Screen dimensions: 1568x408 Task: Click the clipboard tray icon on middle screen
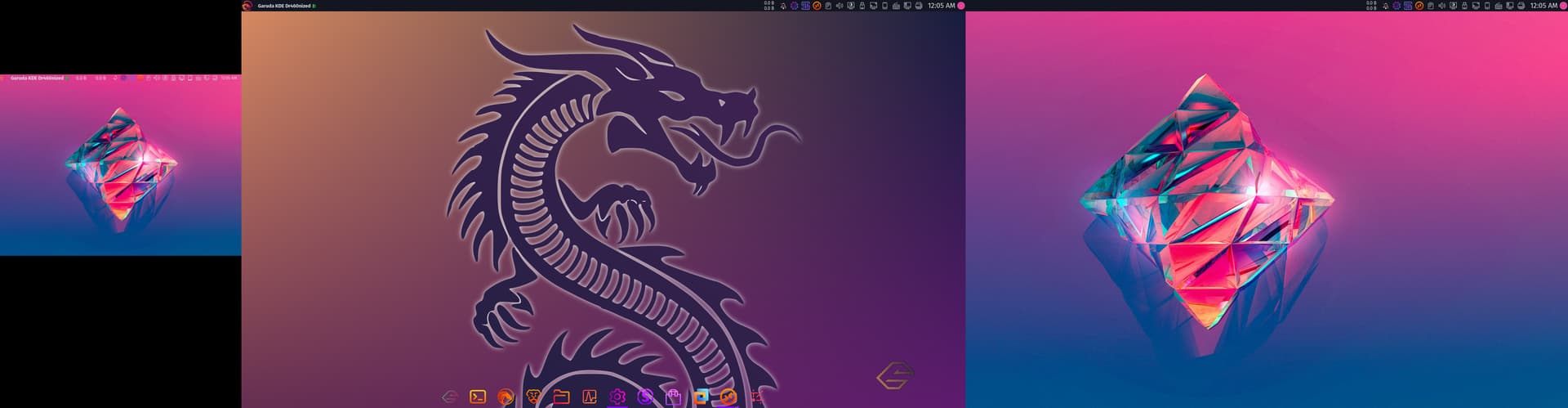(x=828, y=6)
